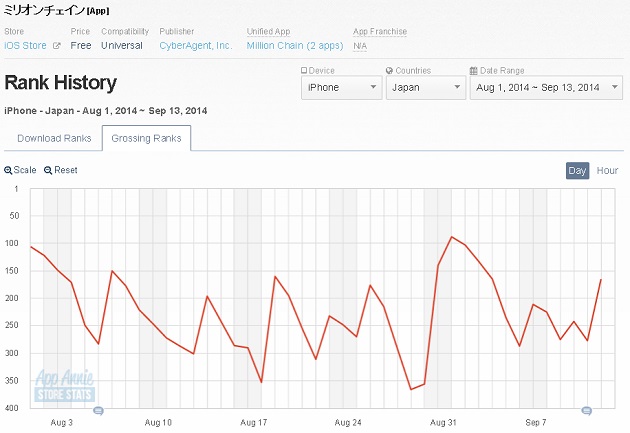Click the calendar icon next to Date Range
This screenshot has width=630, height=433.
(x=474, y=71)
